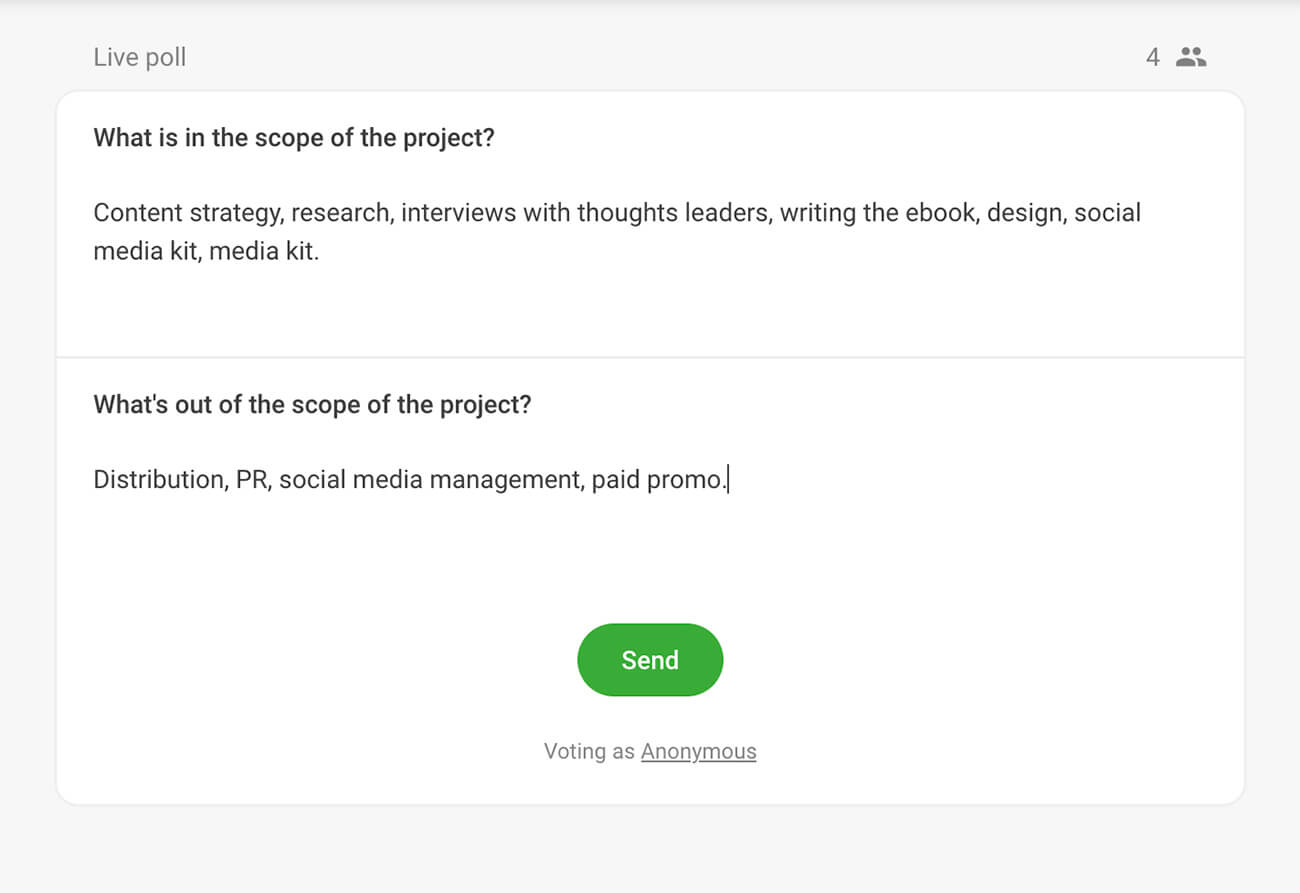
Task: Click the Live poll header label
Action: tap(139, 57)
